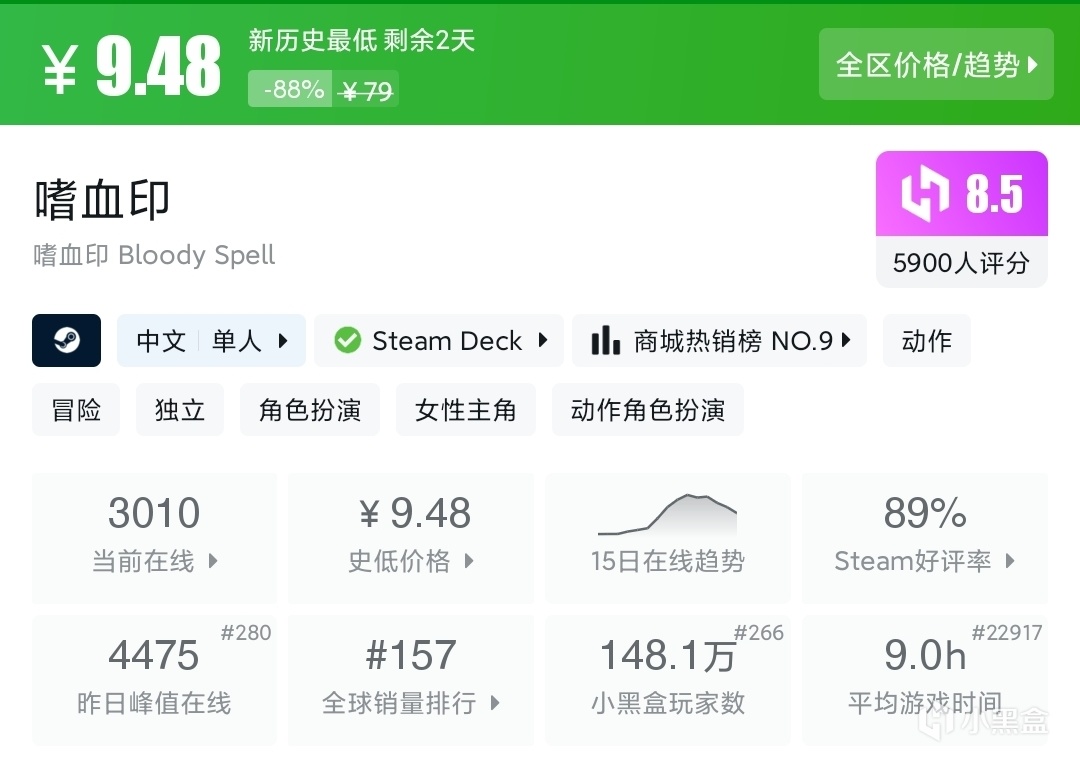Screen dimensions: 1080x760
Task: Click the Steam platform logo icon
Action: [66, 341]
